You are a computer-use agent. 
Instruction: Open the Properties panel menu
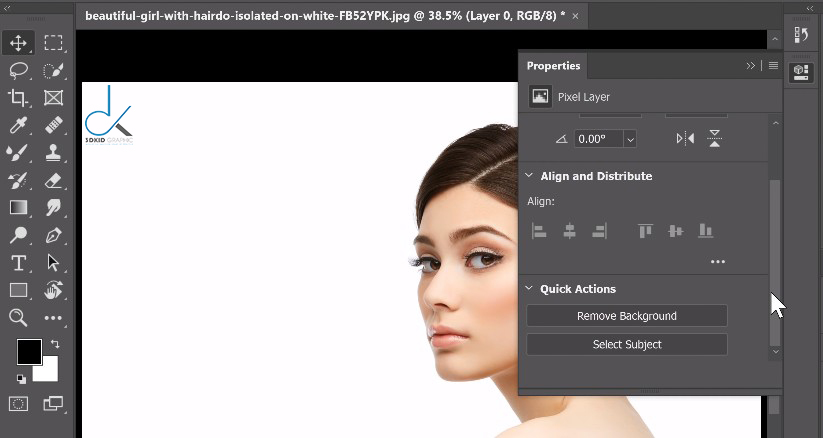tap(773, 66)
